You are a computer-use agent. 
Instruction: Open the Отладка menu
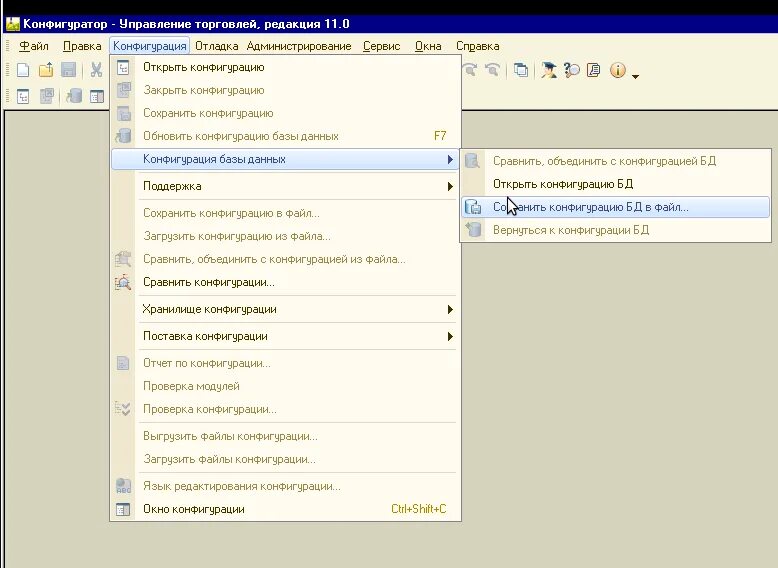[x=216, y=46]
